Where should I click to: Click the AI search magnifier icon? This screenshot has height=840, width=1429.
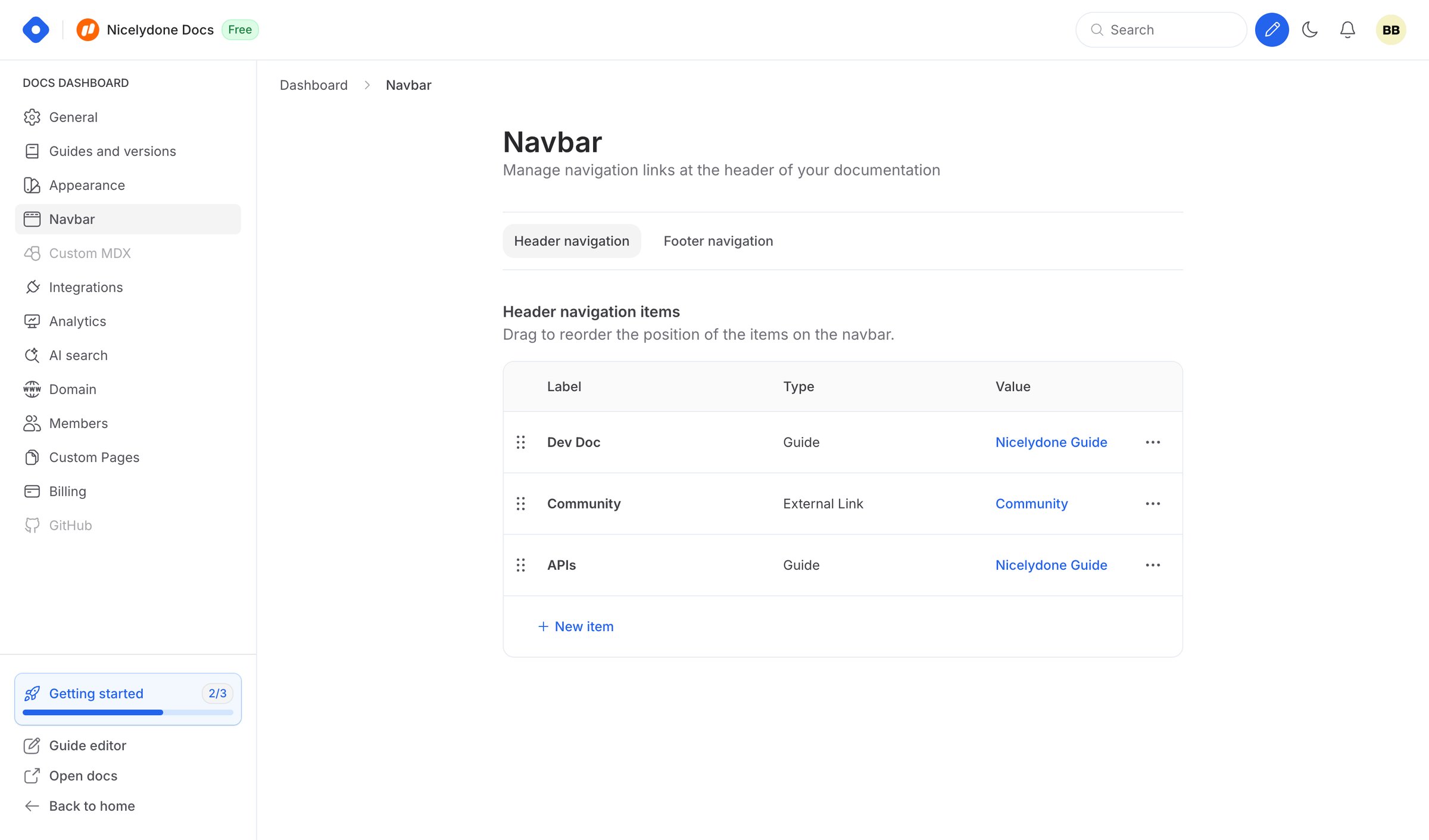(x=32, y=355)
